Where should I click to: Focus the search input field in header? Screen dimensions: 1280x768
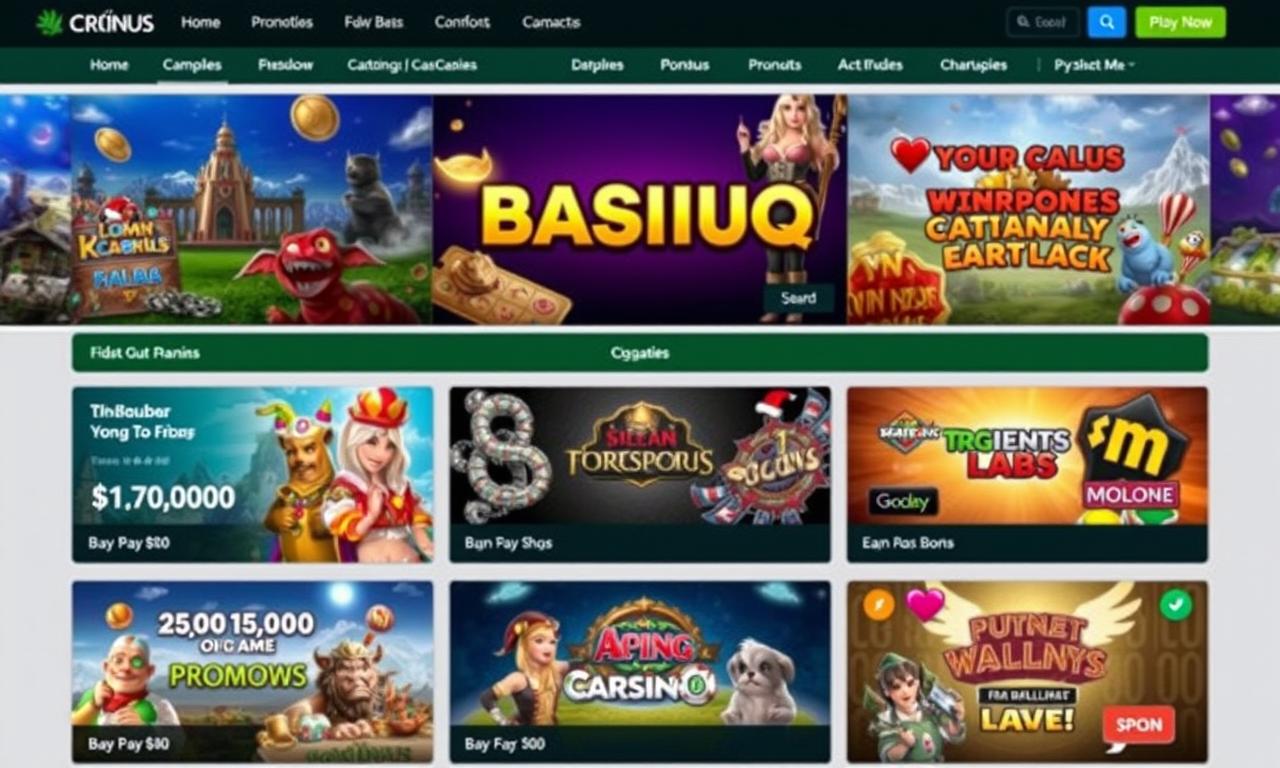tap(1043, 22)
